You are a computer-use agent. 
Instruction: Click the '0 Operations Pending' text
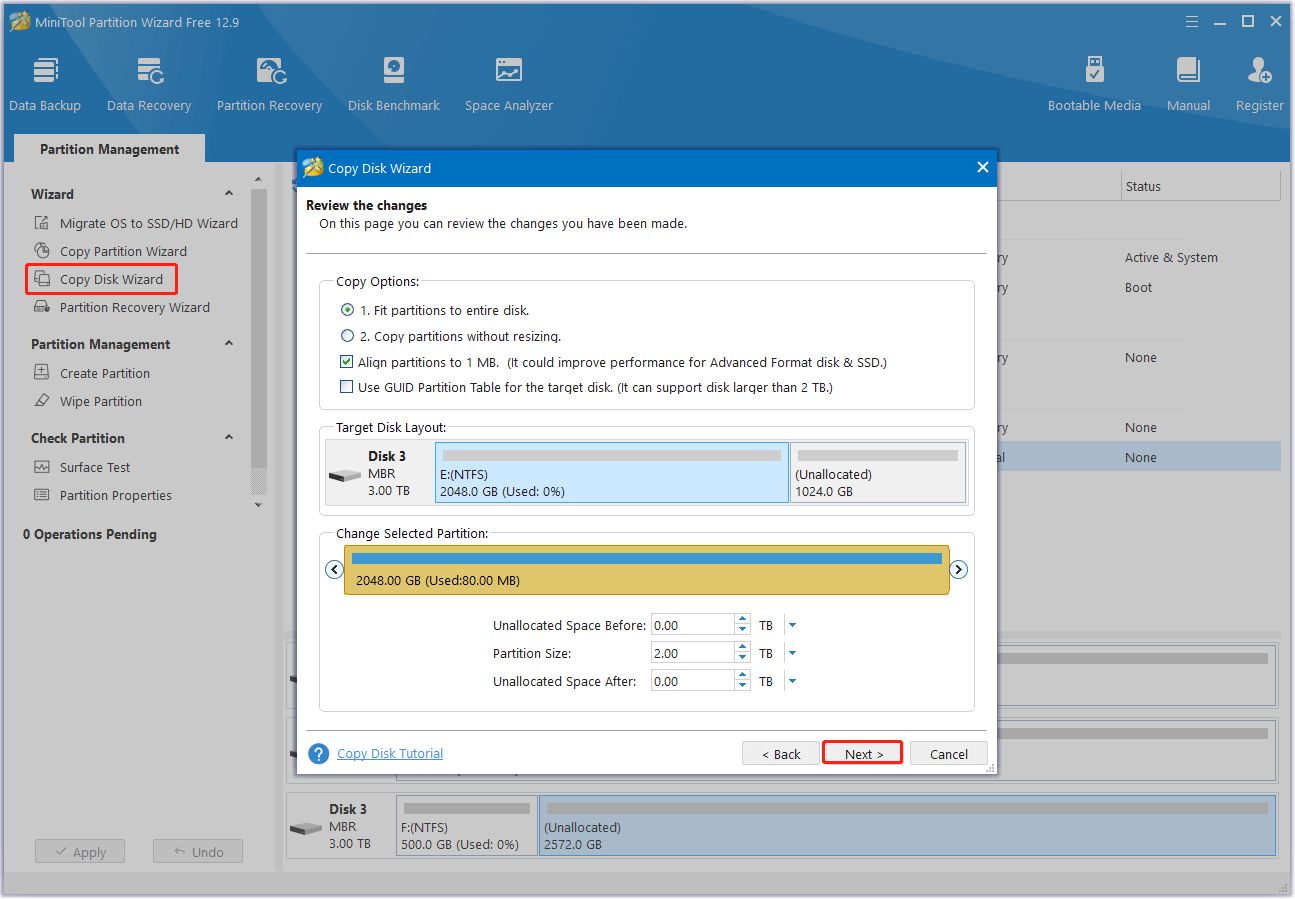click(90, 534)
